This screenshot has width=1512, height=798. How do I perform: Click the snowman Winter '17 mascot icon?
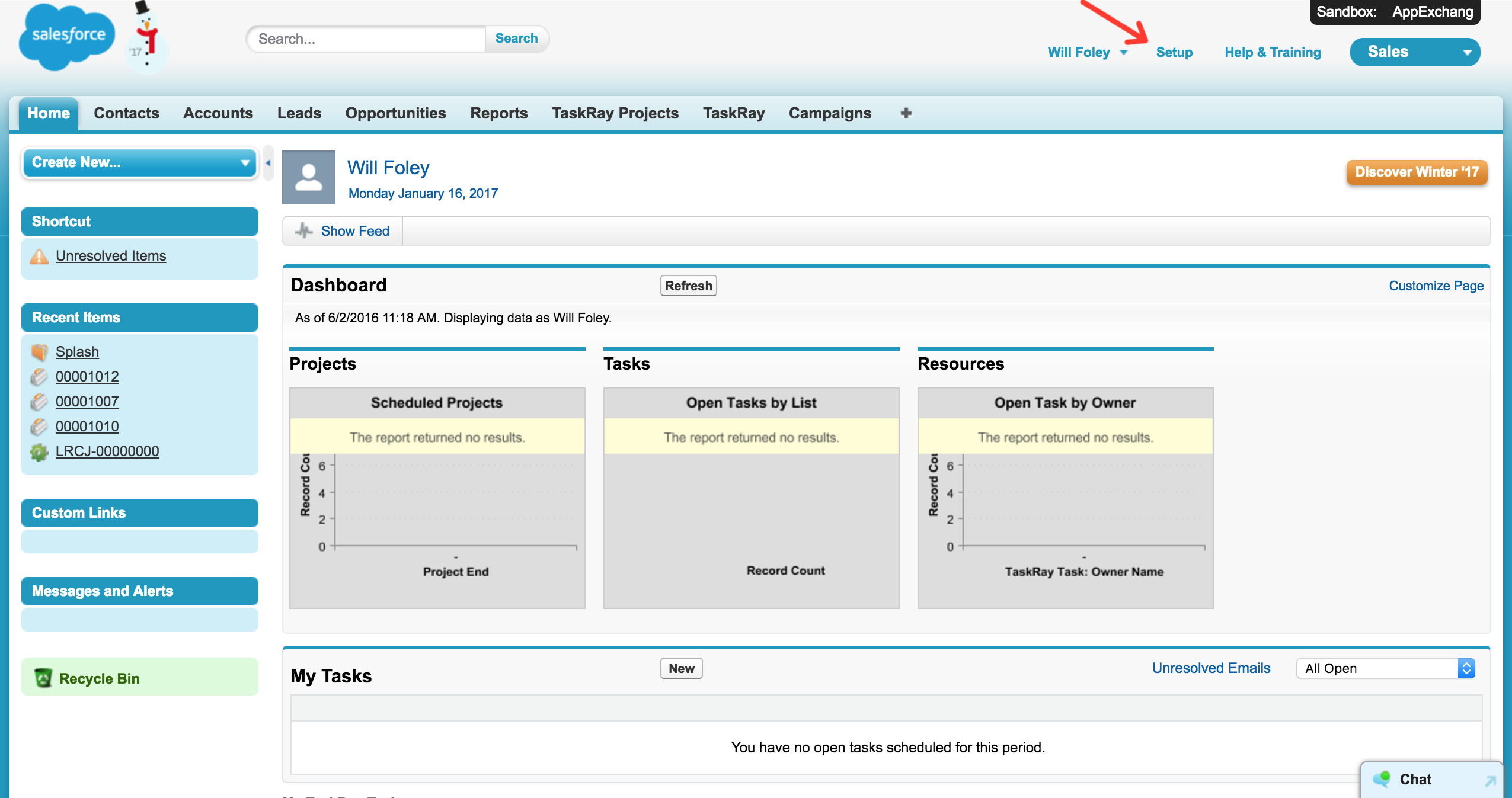click(x=146, y=37)
